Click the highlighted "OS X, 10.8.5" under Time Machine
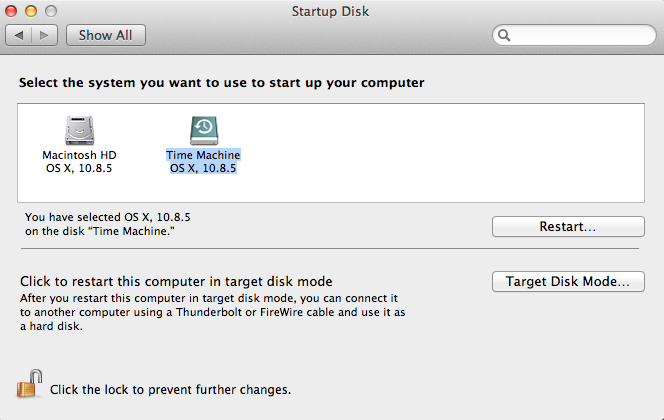The height and width of the screenshot is (420, 664). [x=203, y=169]
